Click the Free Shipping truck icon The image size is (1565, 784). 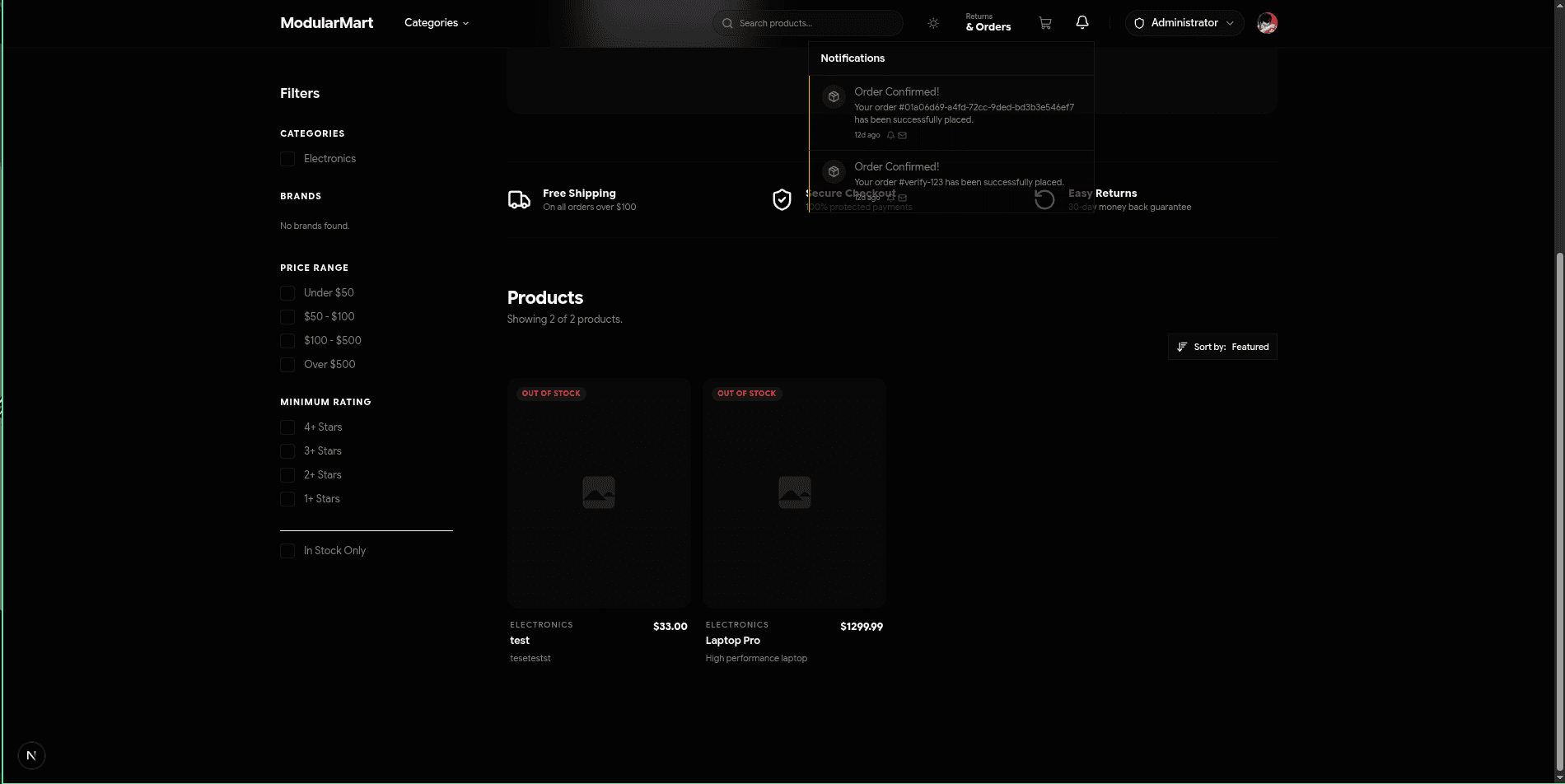(519, 199)
